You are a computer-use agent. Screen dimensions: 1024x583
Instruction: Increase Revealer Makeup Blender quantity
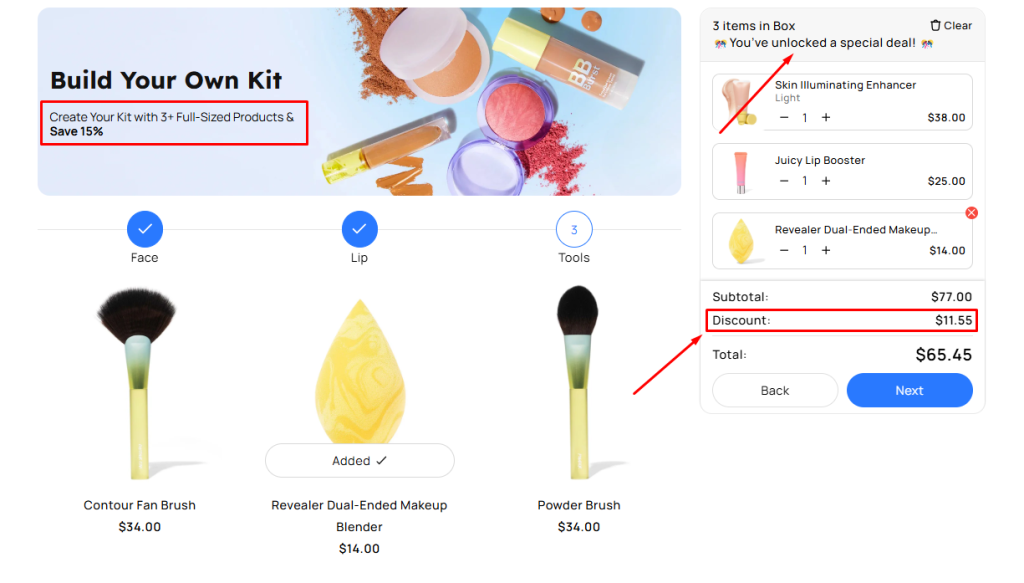[826, 250]
